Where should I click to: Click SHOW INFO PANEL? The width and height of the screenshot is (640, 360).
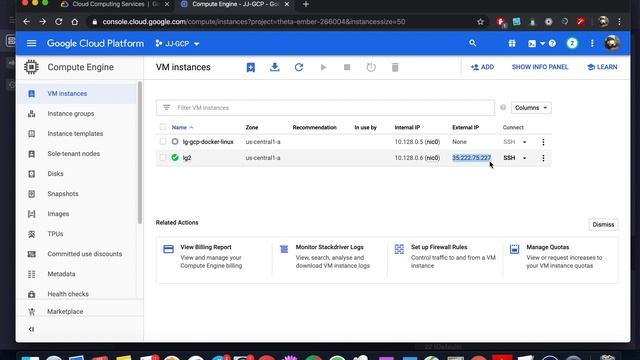point(540,67)
